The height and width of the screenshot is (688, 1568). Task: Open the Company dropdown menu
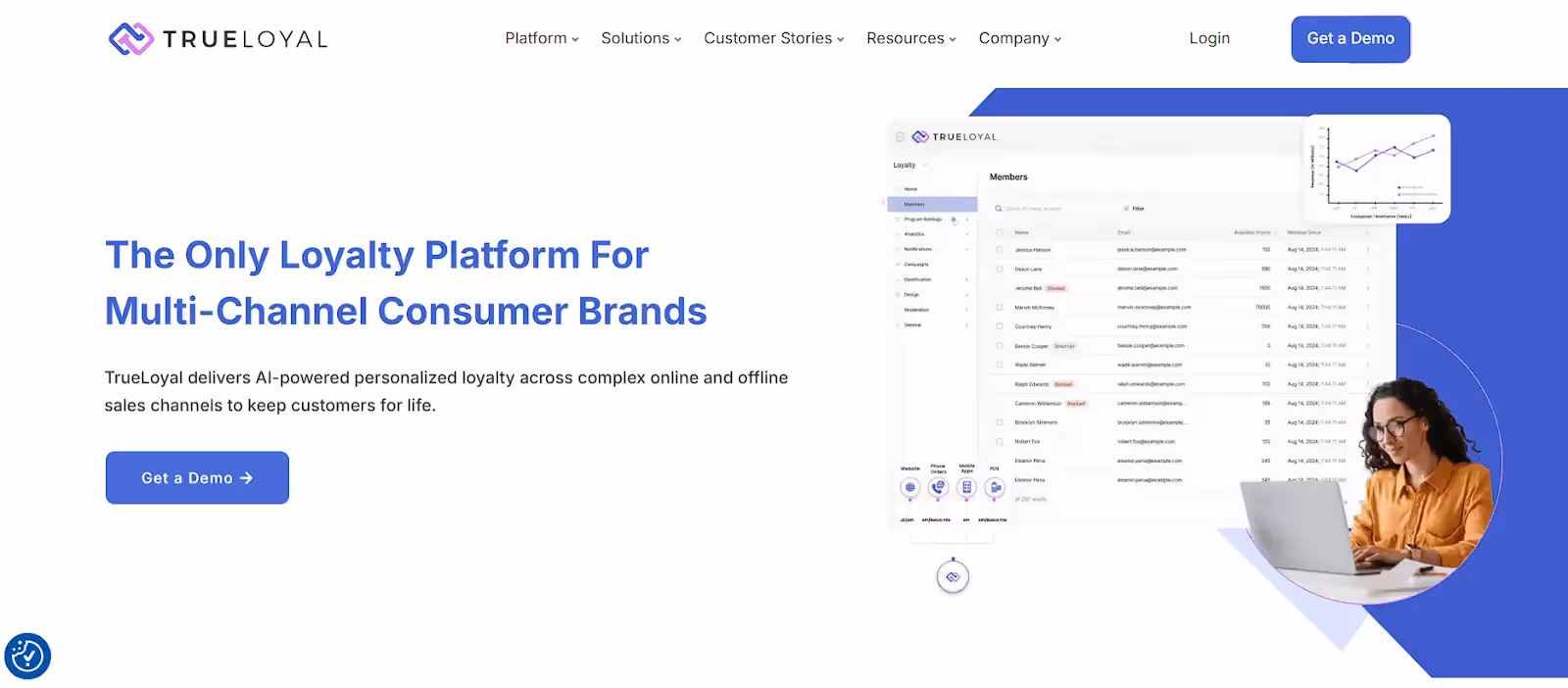pos(1020,38)
